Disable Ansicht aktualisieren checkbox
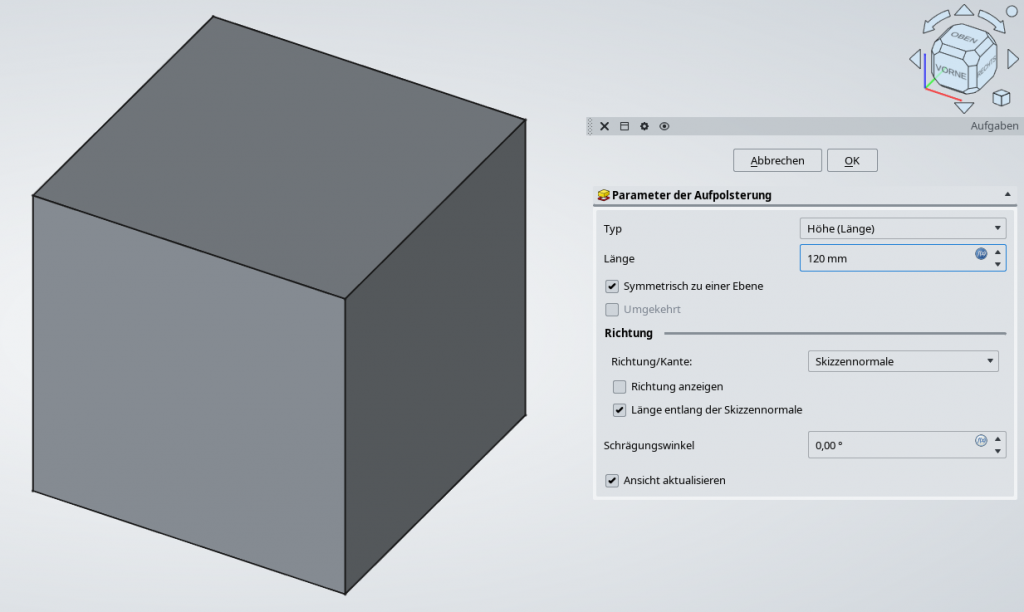Viewport: 1024px width, 612px height. pos(612,481)
